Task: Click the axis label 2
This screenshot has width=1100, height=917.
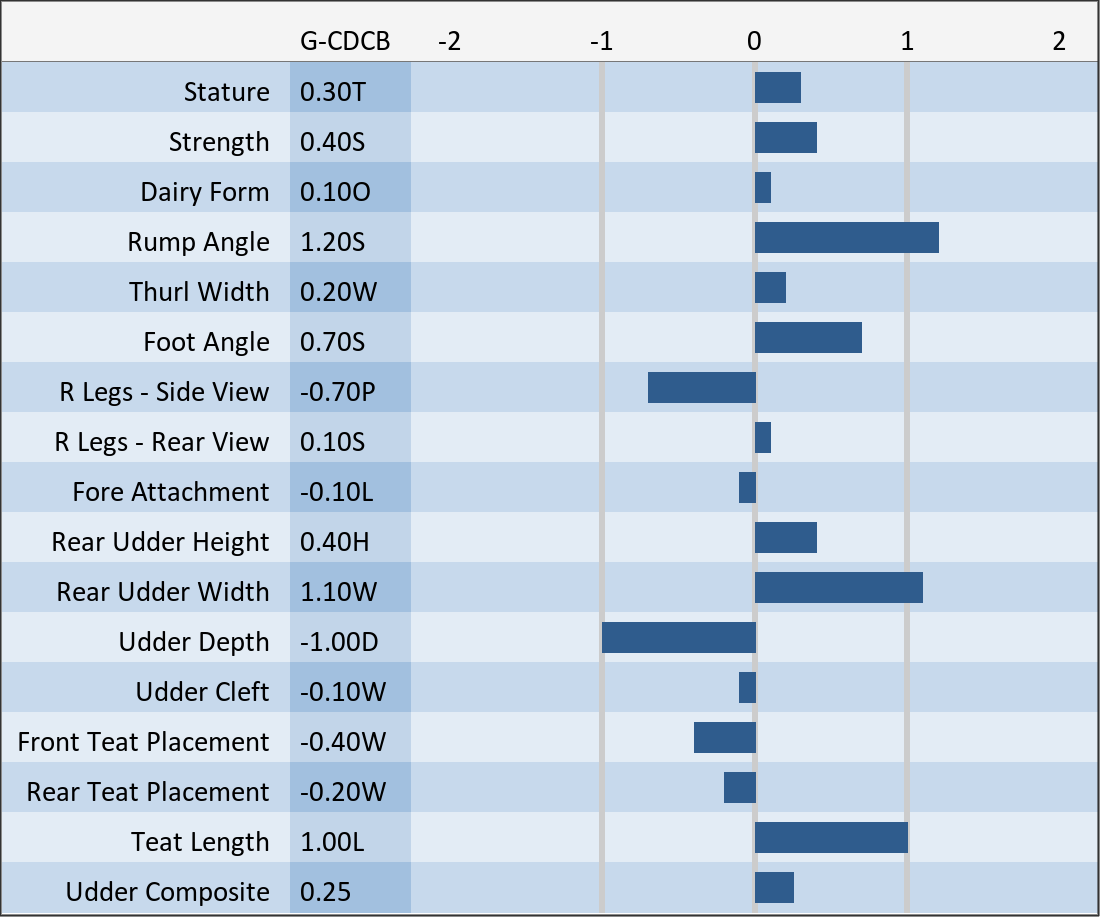Action: [1059, 41]
